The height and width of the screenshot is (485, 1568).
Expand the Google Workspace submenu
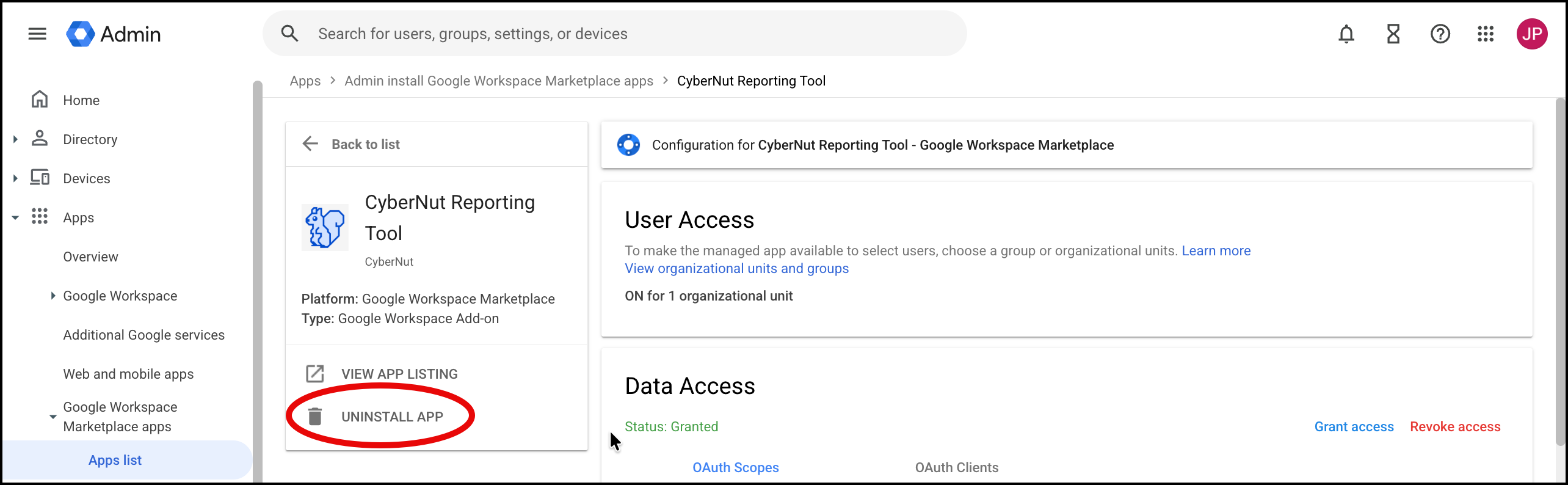click(53, 296)
